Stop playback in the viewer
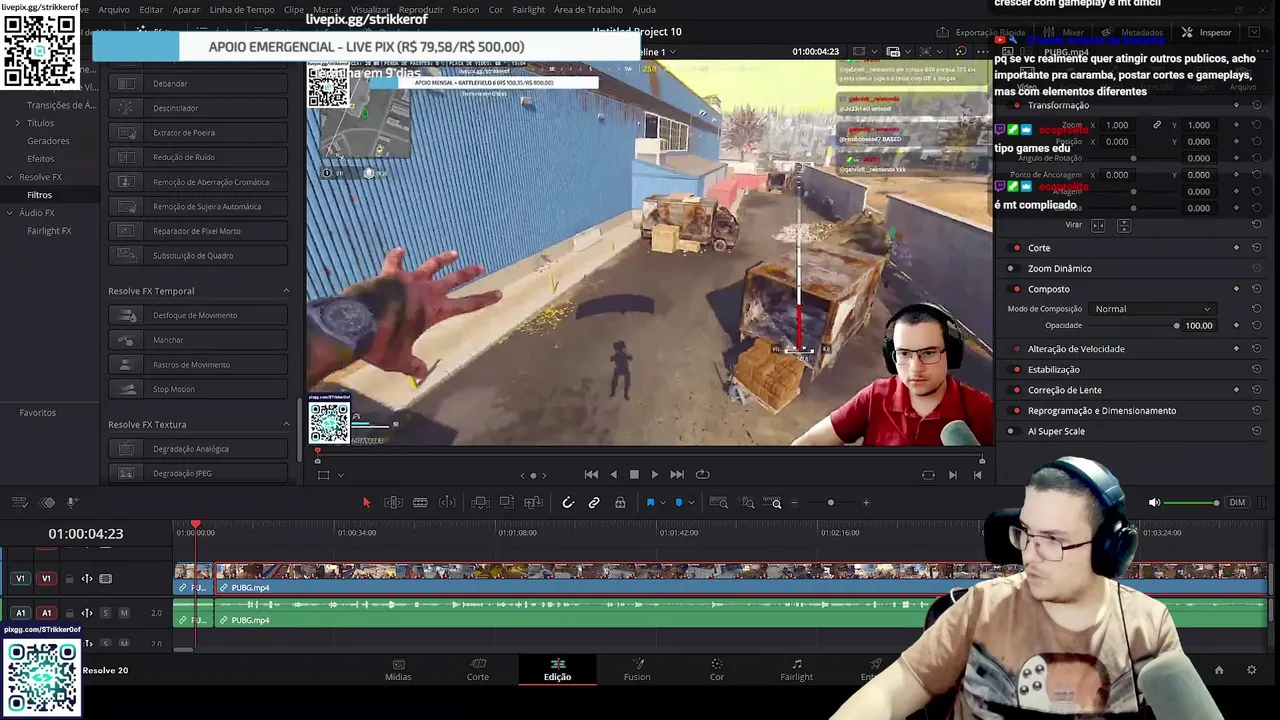The height and width of the screenshot is (720, 1280). pos(634,475)
